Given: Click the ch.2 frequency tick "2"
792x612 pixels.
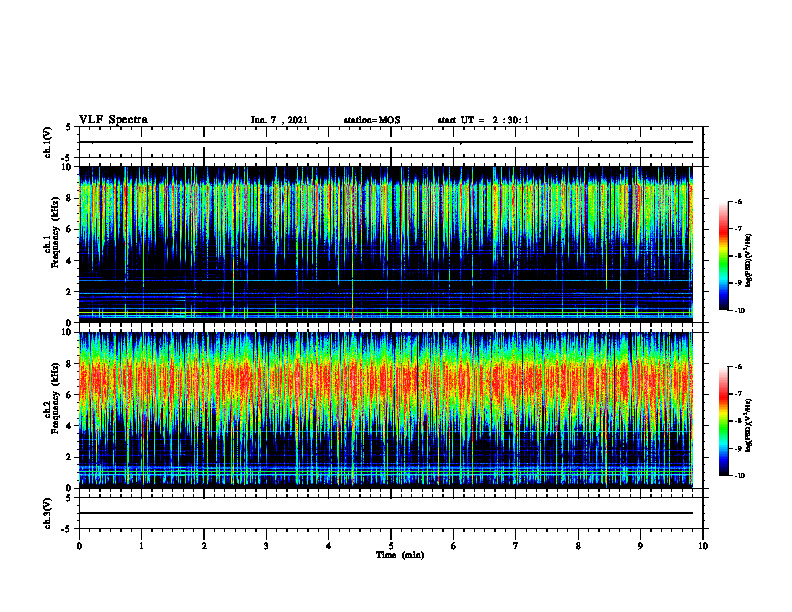Looking at the screenshot, I should click(x=70, y=457).
